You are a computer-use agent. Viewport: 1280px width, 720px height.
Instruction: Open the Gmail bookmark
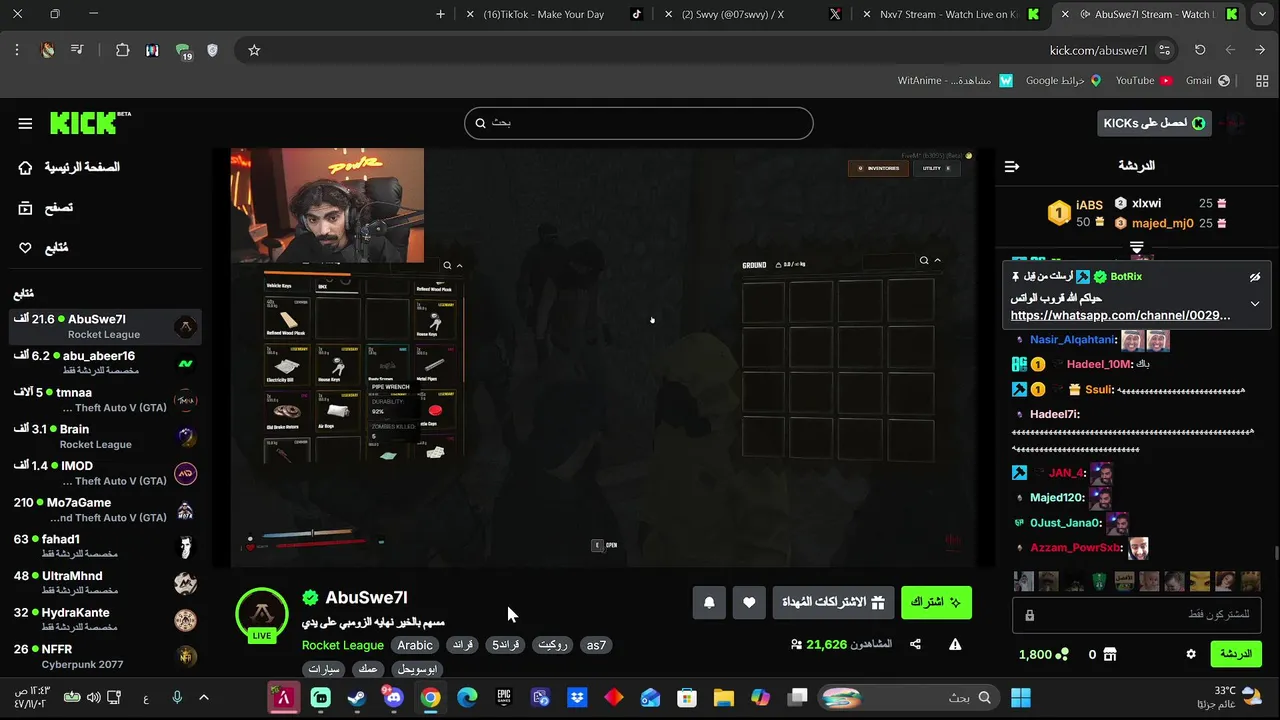click(x=1207, y=80)
